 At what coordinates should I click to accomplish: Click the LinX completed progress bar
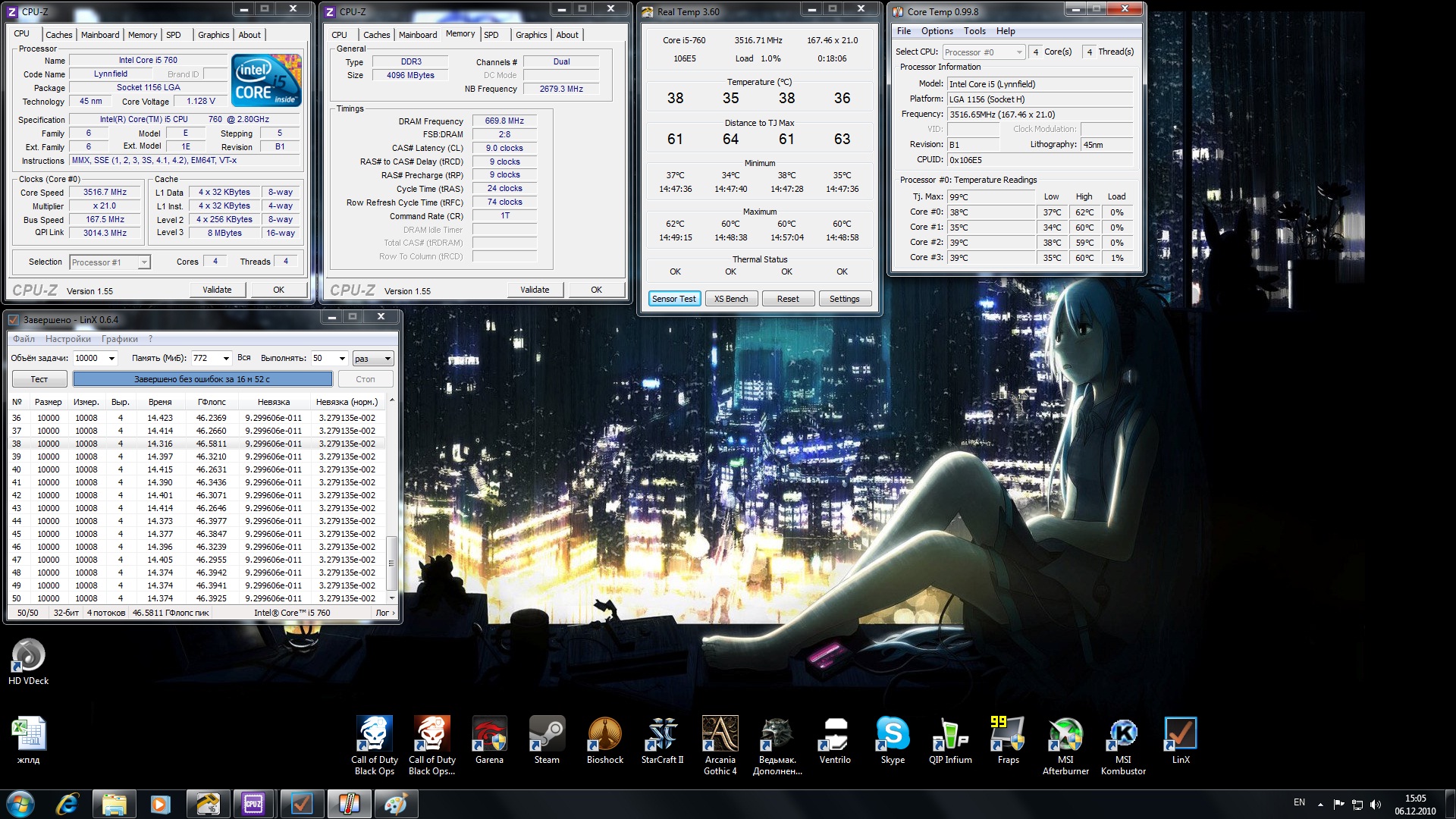(x=202, y=379)
